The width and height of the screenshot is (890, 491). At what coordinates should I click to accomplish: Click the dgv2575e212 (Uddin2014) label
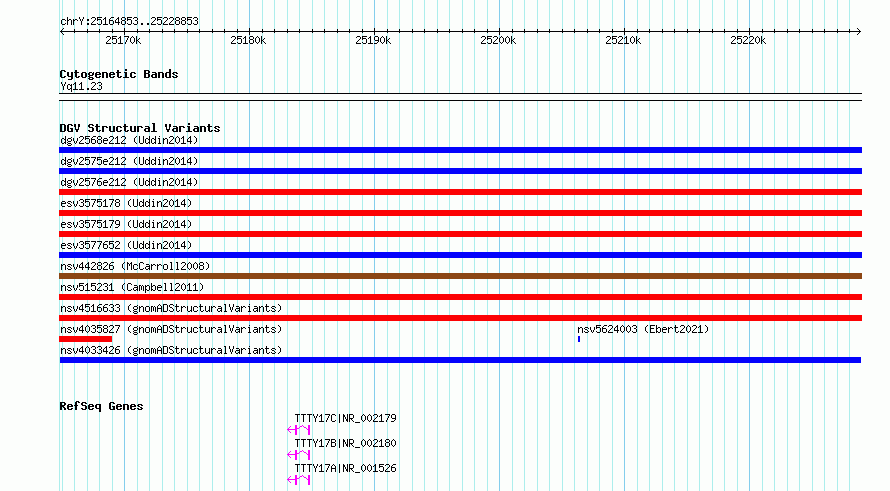pos(129,161)
